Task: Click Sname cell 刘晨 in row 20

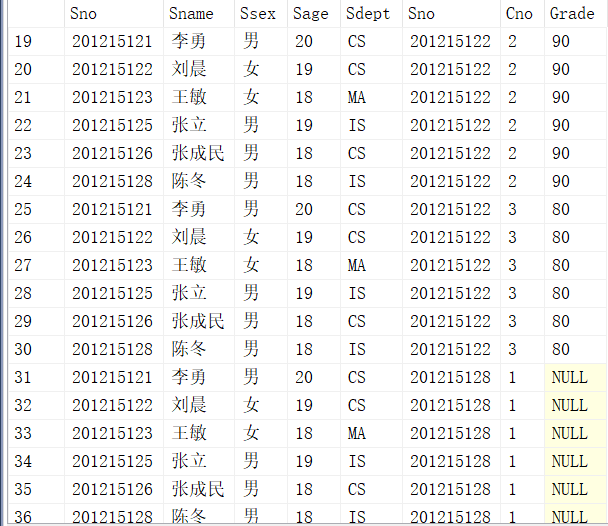Action: 199,69
